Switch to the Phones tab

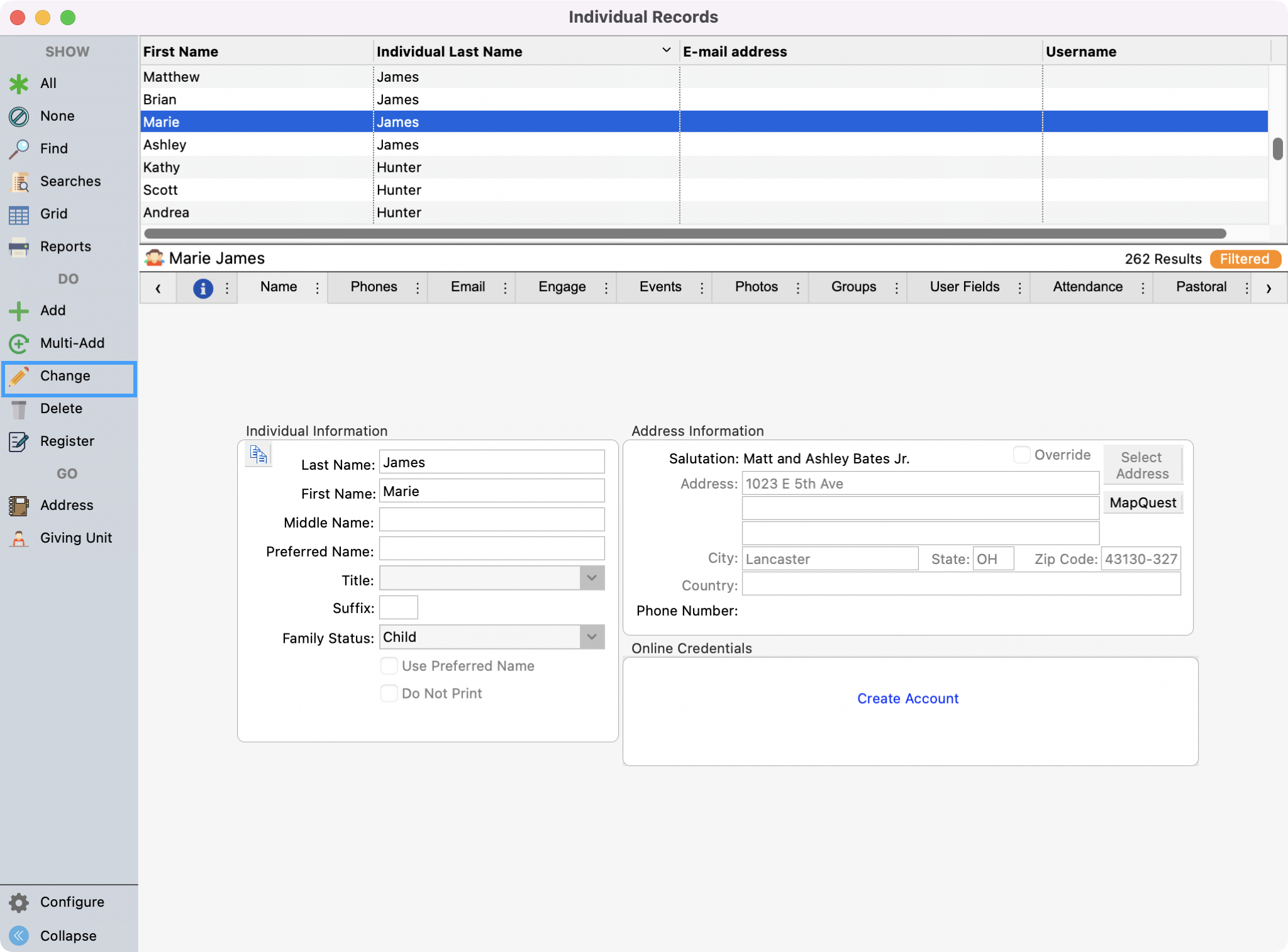[x=373, y=287]
